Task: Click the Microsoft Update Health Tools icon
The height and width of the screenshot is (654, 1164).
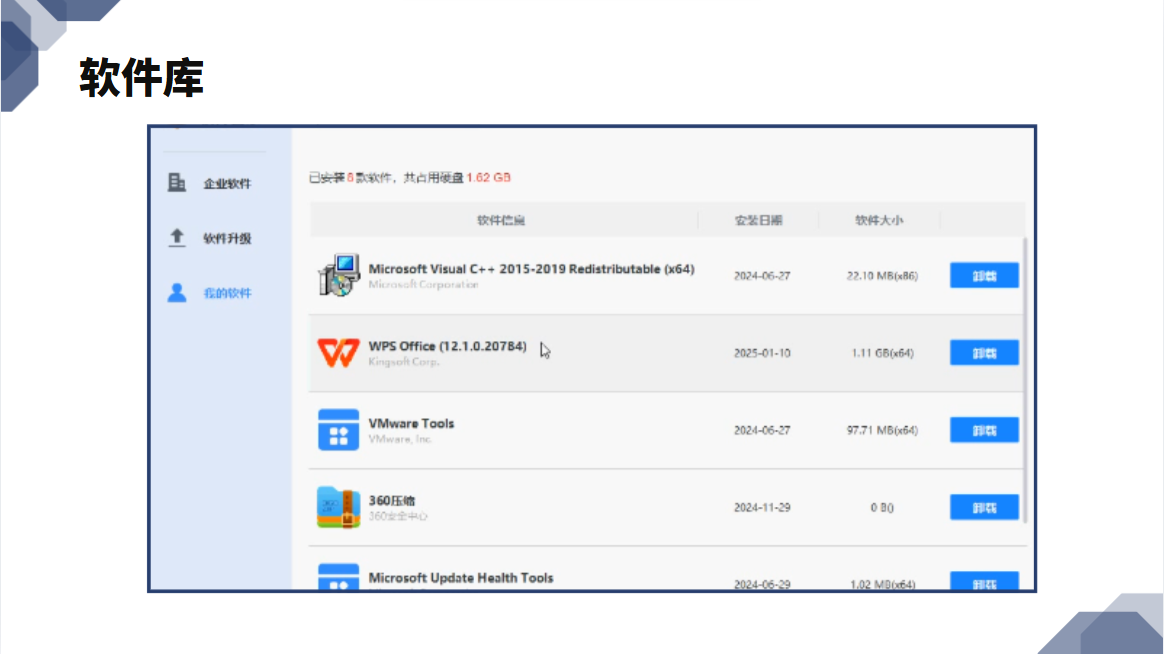Action: (339, 578)
